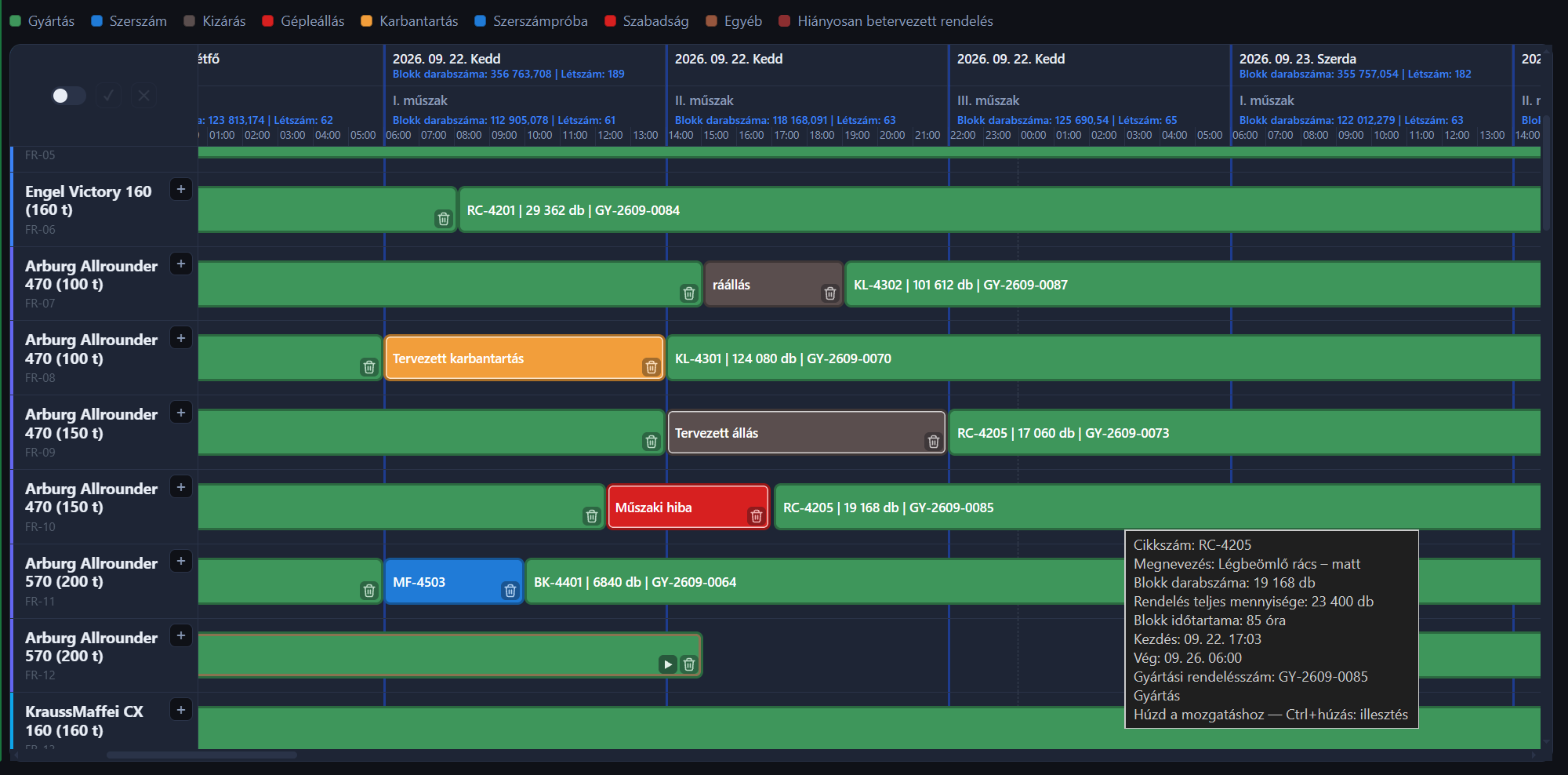Delete the Tervezett karbantartás block via trash icon
The width and height of the screenshot is (1568, 775).
pyautogui.click(x=652, y=367)
